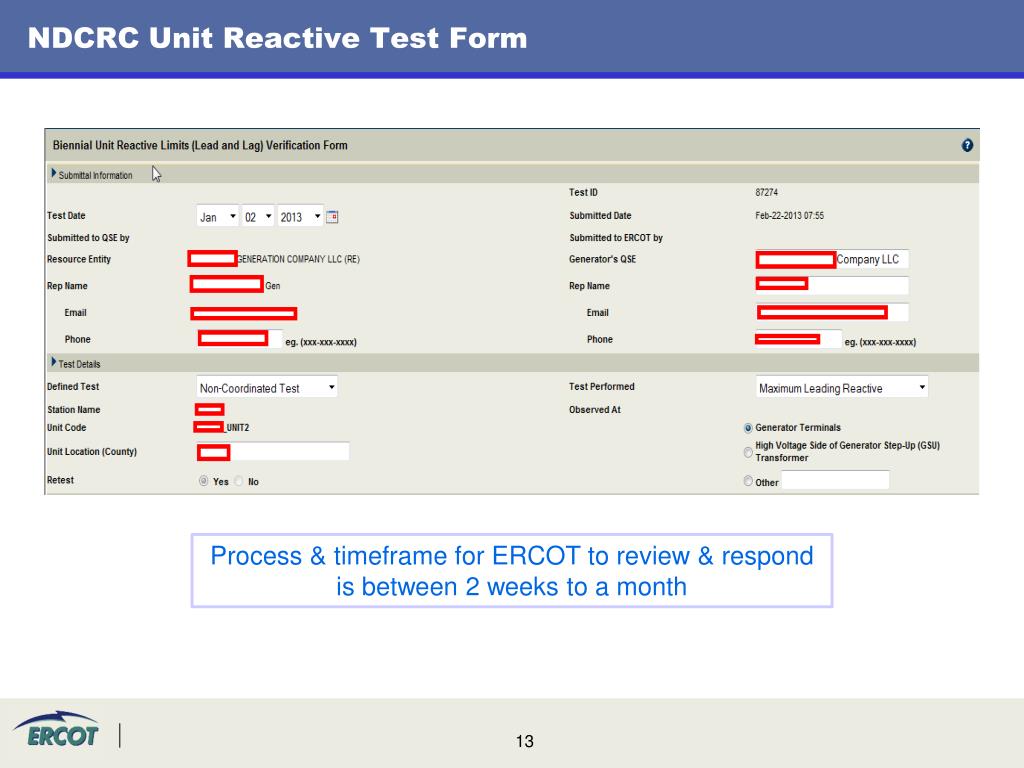Open the Test Performed dropdown

point(842,388)
